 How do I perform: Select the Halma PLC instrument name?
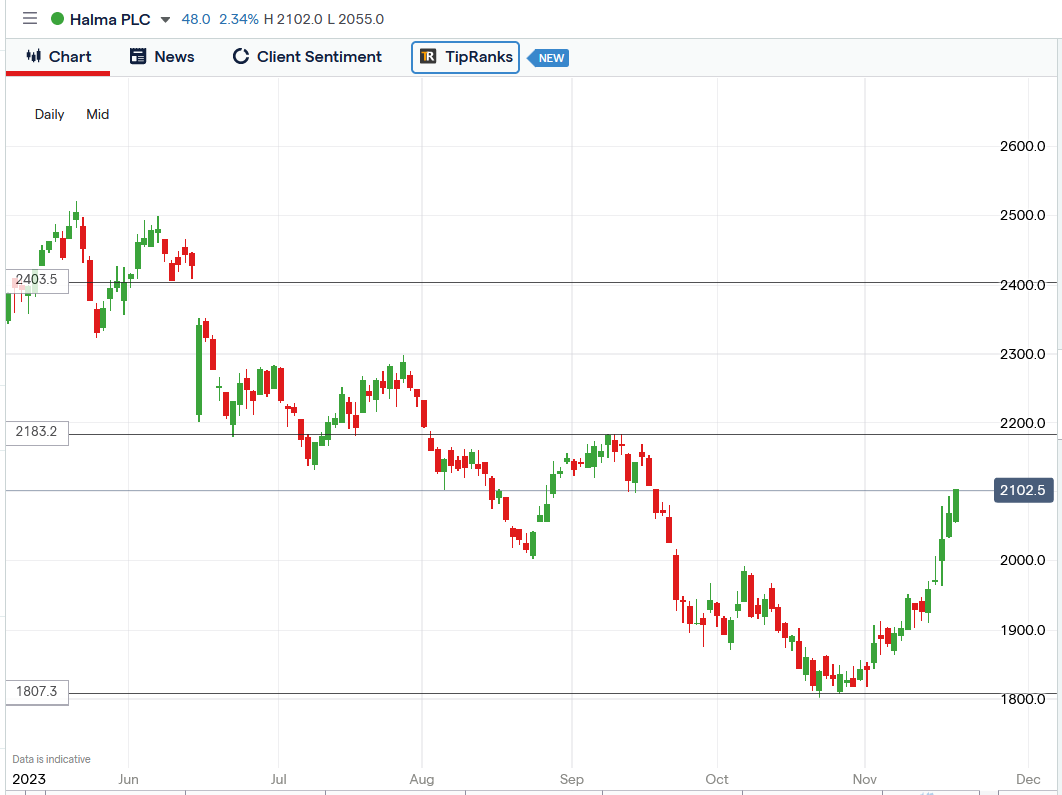110,20
